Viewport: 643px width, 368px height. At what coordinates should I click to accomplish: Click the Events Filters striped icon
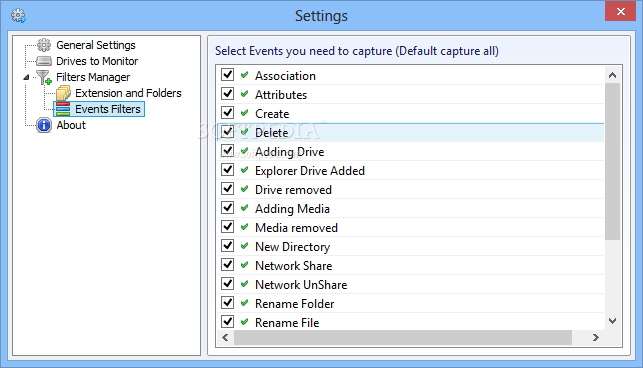pyautogui.click(x=63, y=109)
